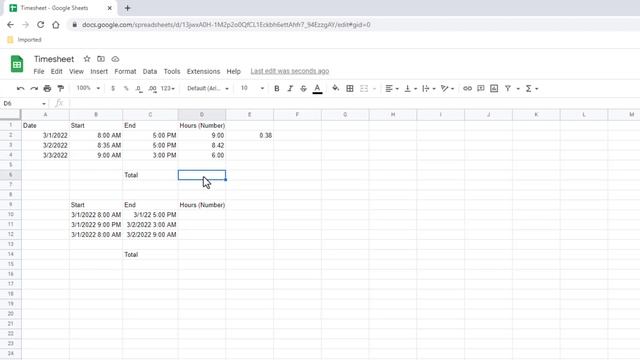The width and height of the screenshot is (640, 360).
Task: Open the Imported bookmarks folder
Action: [x=24, y=40]
